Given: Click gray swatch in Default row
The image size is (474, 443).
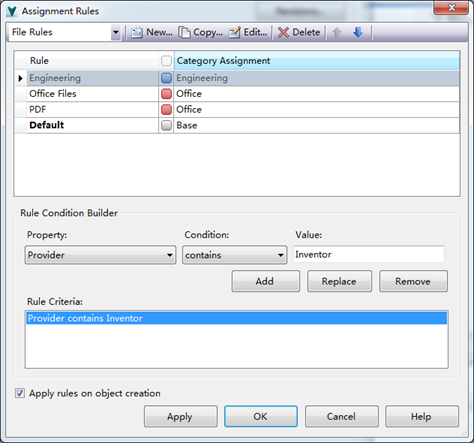Looking at the screenshot, I should click(x=166, y=125).
